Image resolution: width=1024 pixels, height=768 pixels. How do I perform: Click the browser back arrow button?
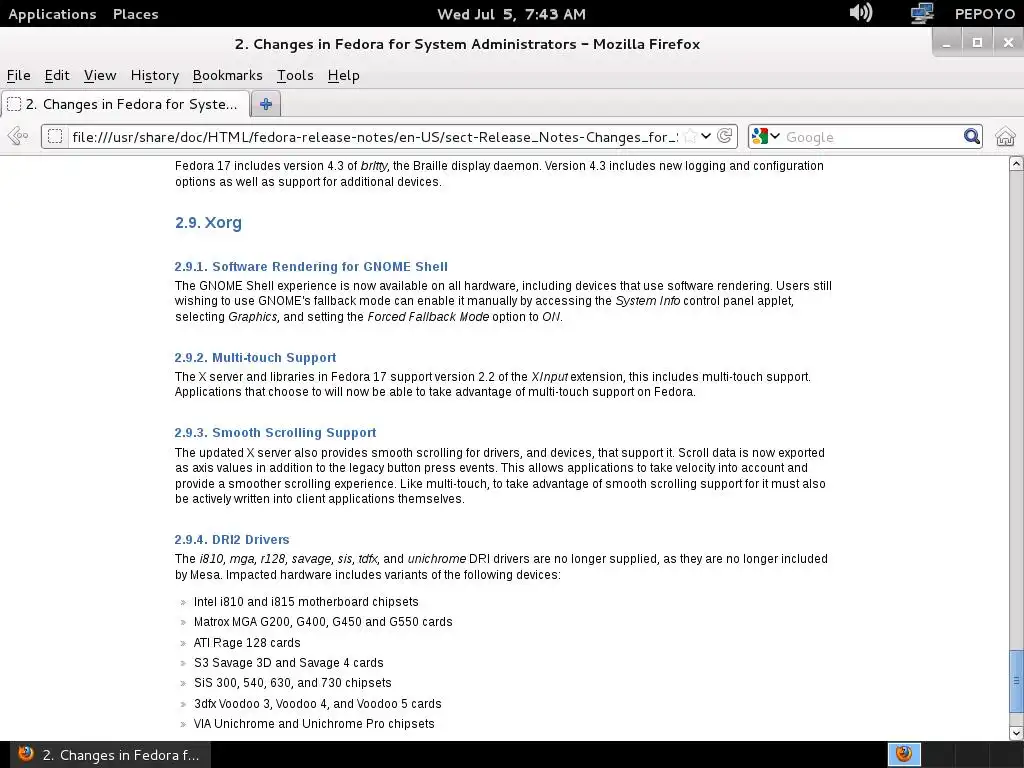point(18,136)
